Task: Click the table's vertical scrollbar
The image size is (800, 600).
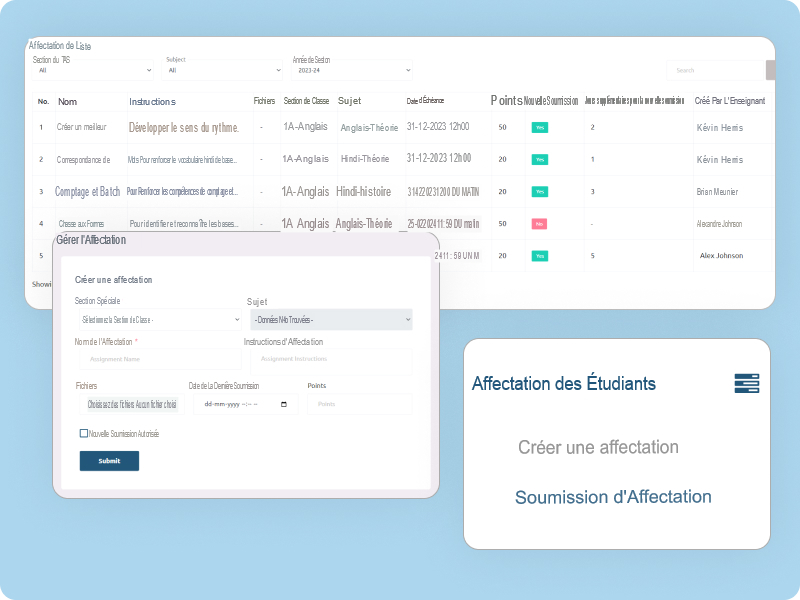Action: point(770,70)
